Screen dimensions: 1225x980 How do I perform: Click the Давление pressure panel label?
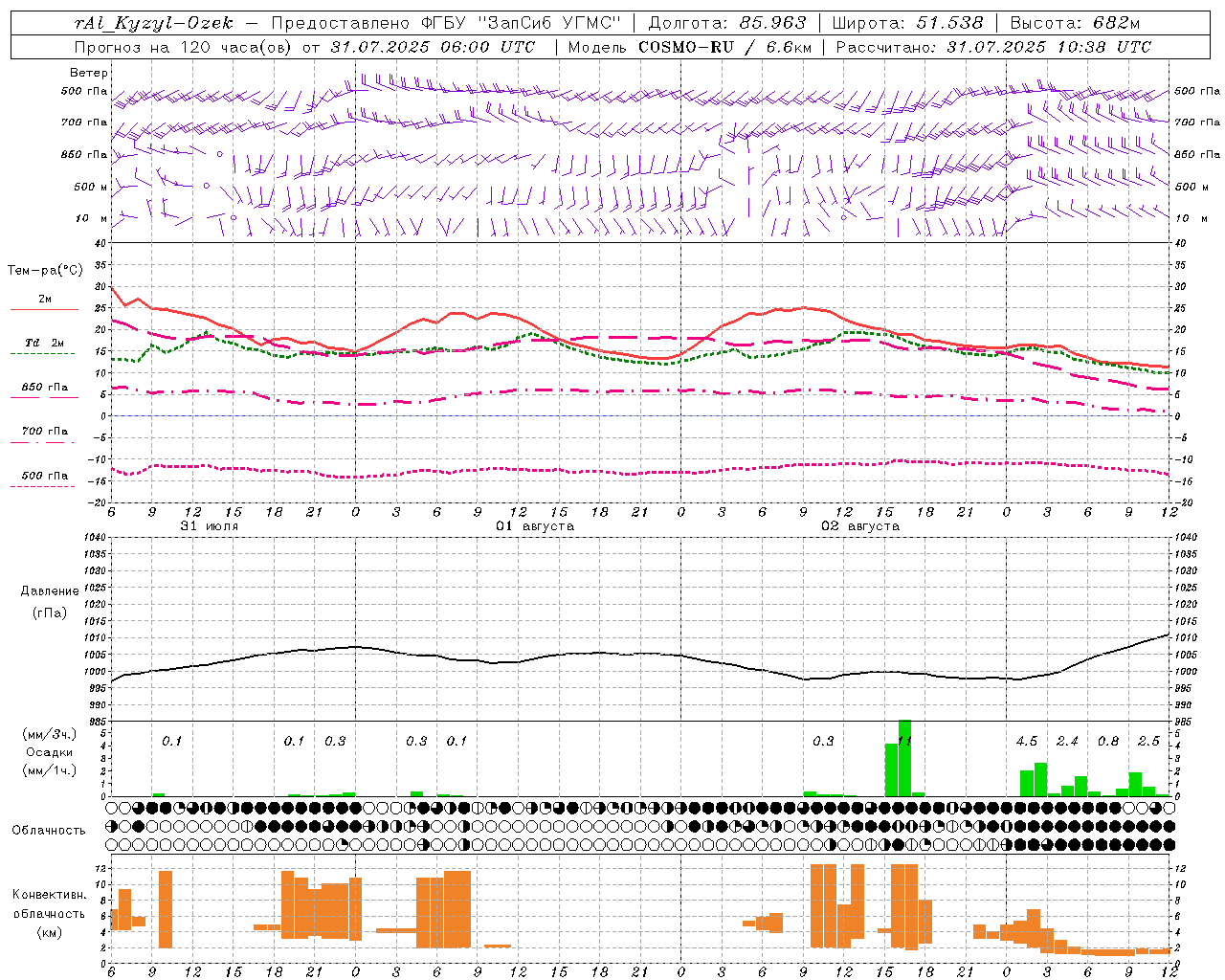pos(50,591)
